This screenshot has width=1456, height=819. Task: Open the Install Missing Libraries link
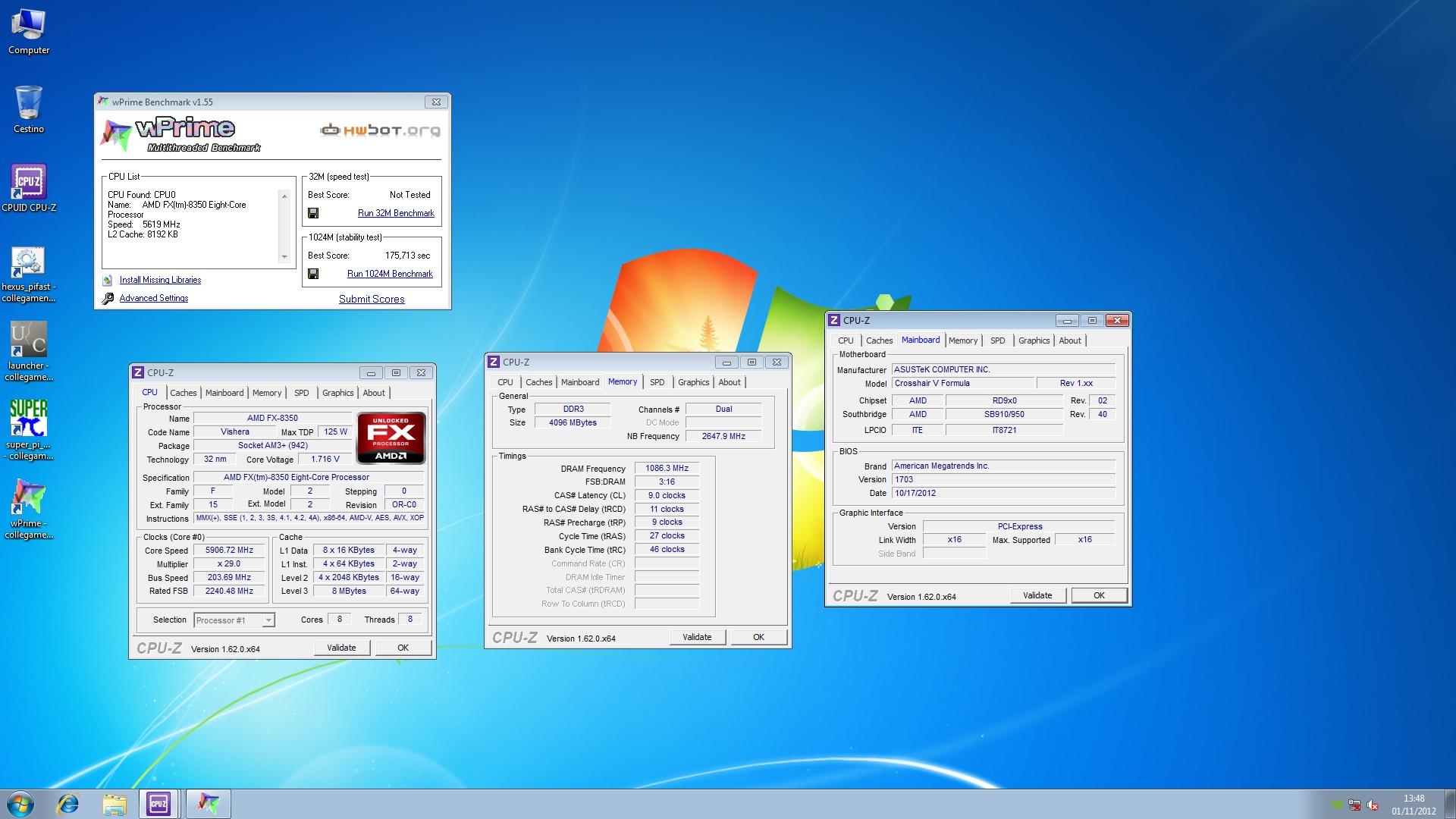pyautogui.click(x=160, y=280)
